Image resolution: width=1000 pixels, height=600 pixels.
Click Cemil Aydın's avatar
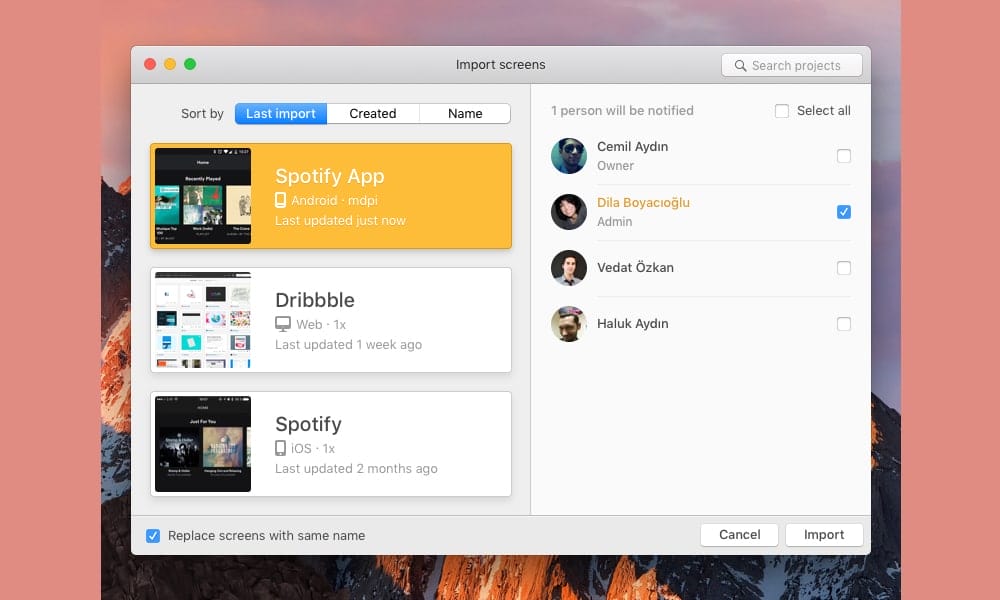pyautogui.click(x=568, y=157)
